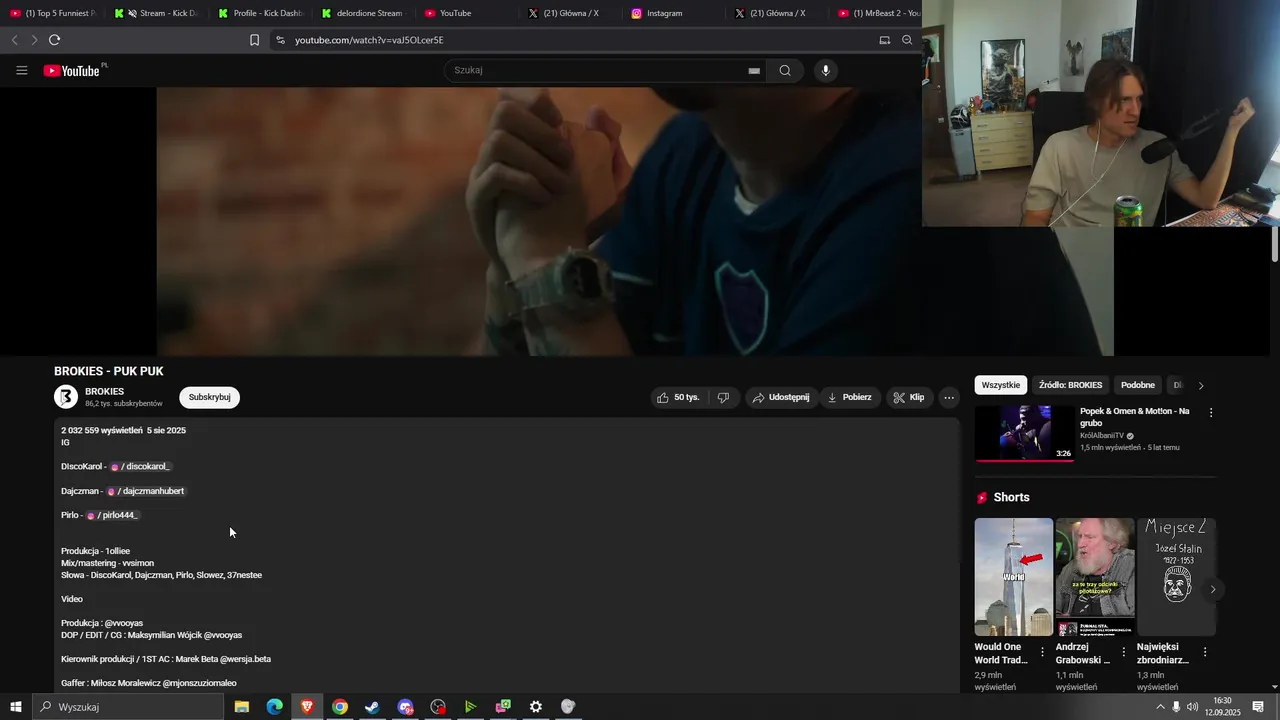Click the page vertical scrollbar thumb

[x=1275, y=245]
